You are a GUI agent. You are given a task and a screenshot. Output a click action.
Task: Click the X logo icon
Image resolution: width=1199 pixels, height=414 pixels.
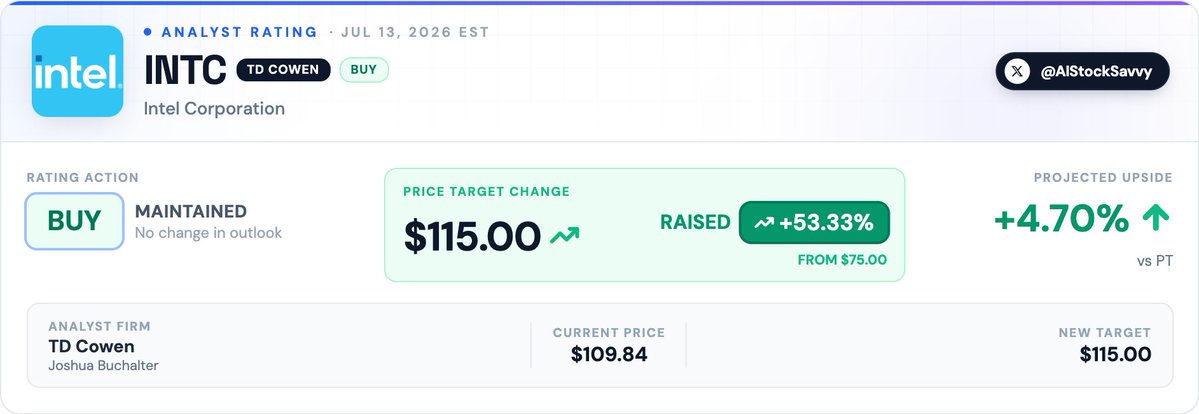click(x=1016, y=72)
